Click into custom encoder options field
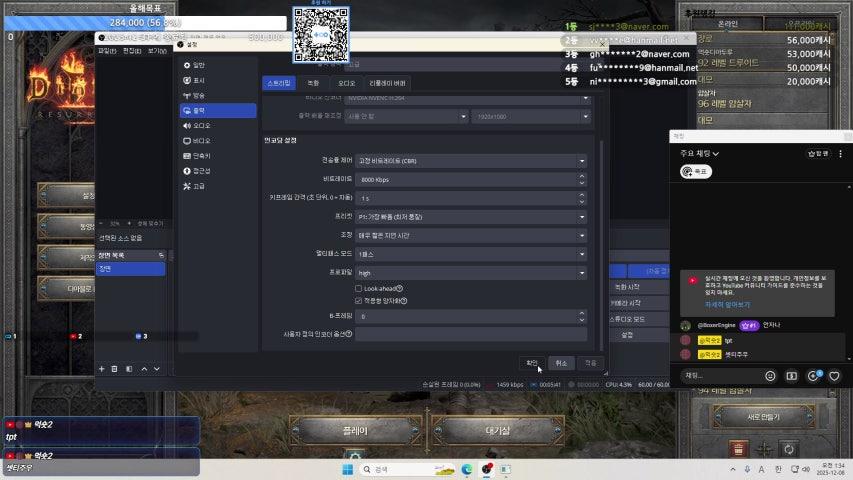Image resolution: width=853 pixels, height=480 pixels. 471,334
